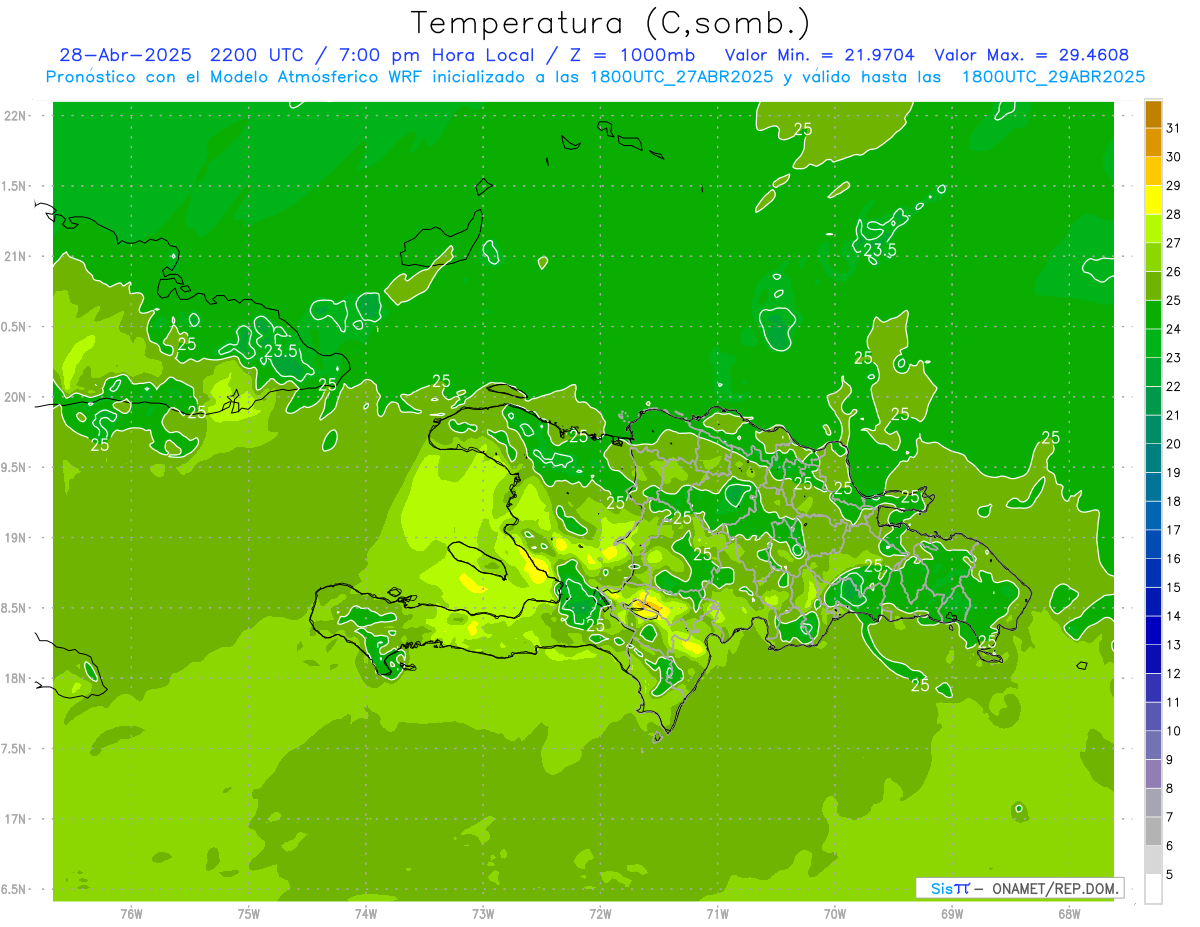Click the '14' color scale label

coord(1173,616)
